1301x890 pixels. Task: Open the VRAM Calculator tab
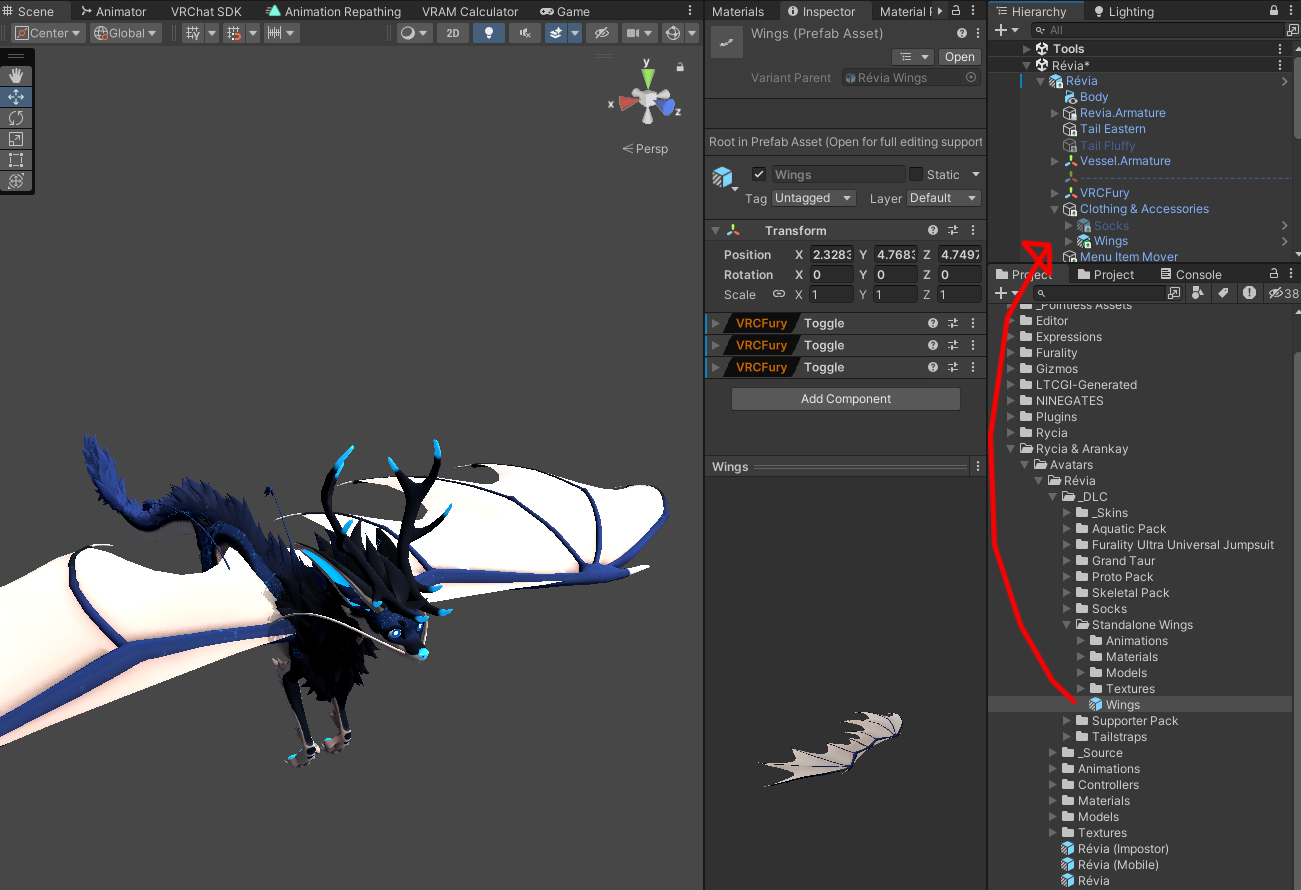click(470, 11)
